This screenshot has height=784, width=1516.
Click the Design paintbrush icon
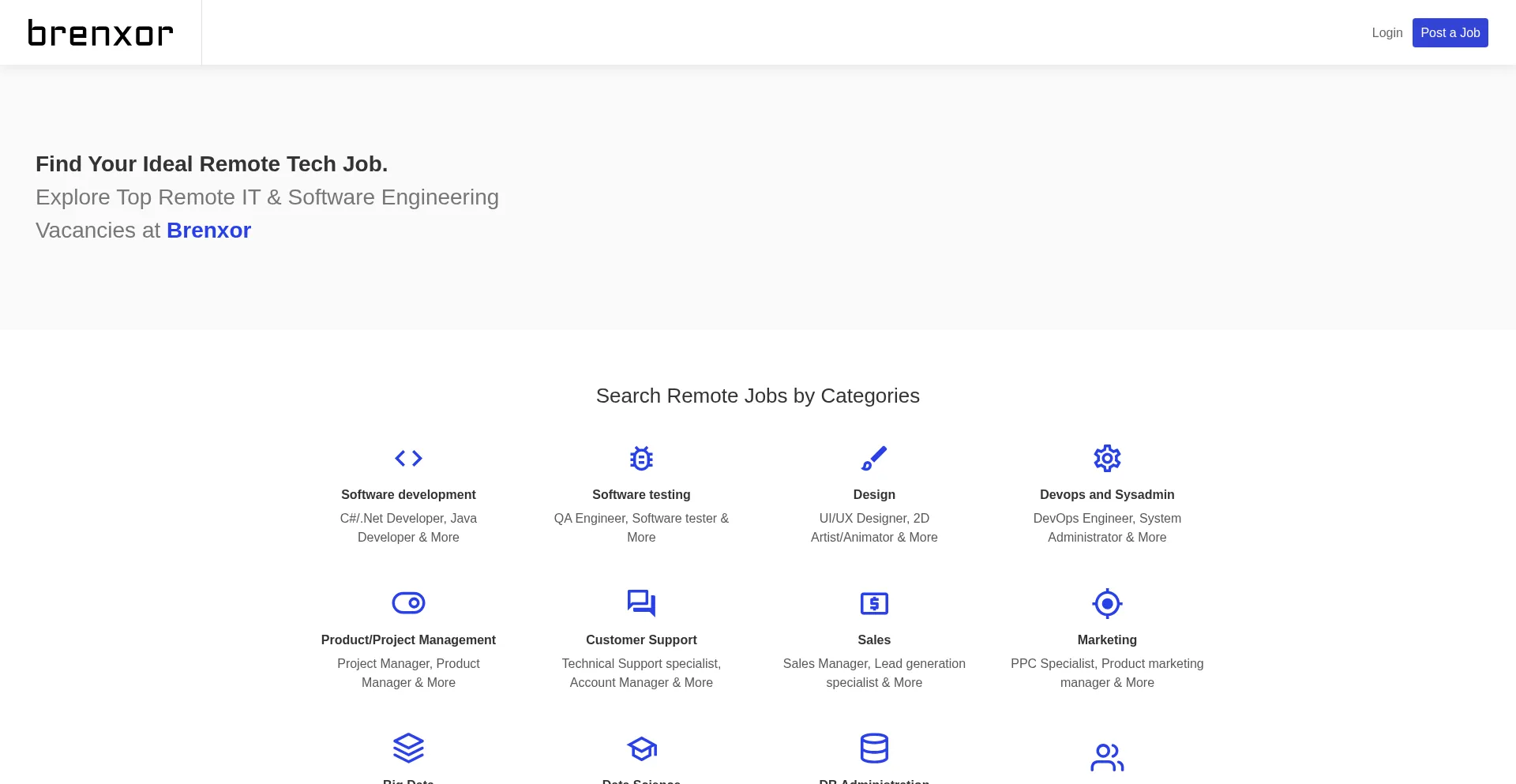pyautogui.click(x=874, y=458)
